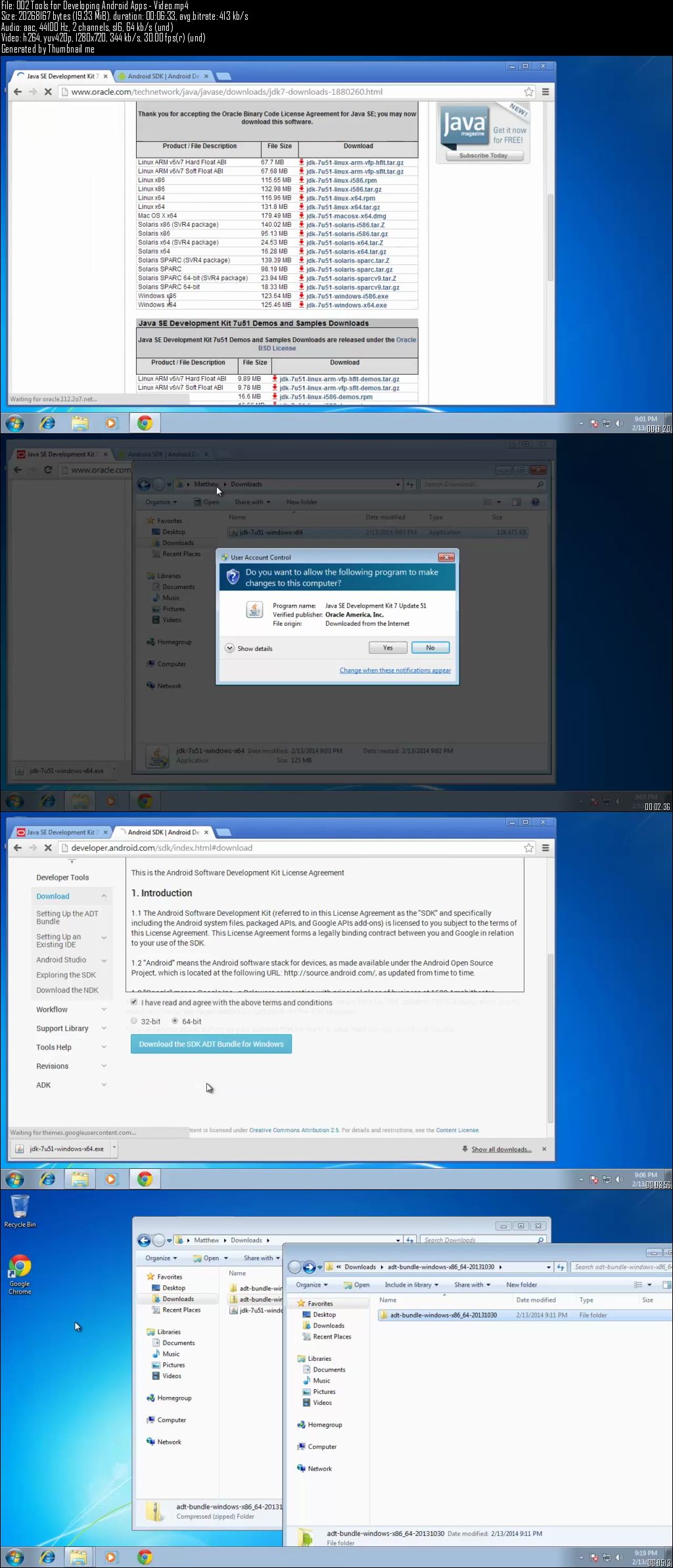This screenshot has width=673, height=1568.
Task: Collapse the Download section chevron in Developer Tools
Action: [104, 896]
